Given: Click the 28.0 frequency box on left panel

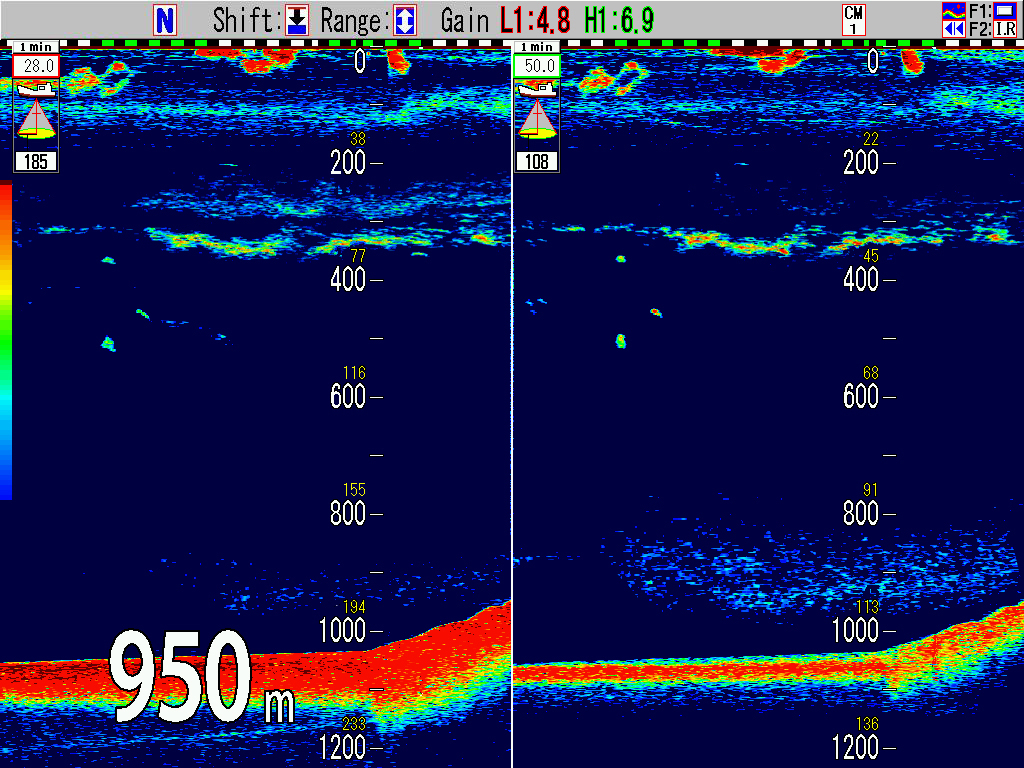Looking at the screenshot, I should [x=36, y=66].
